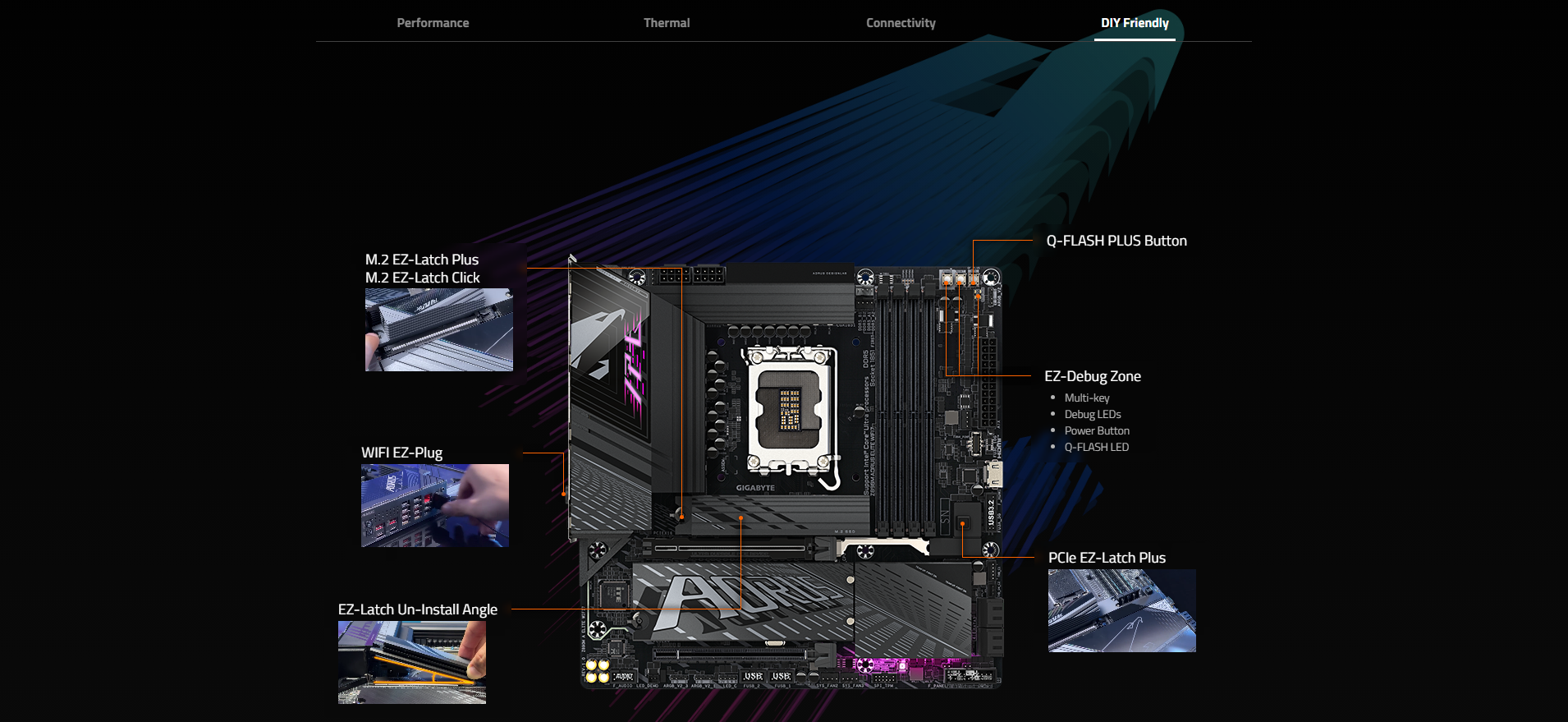View the WIFI EZ-Plug thumbnail image
1568x722 pixels.
[435, 505]
